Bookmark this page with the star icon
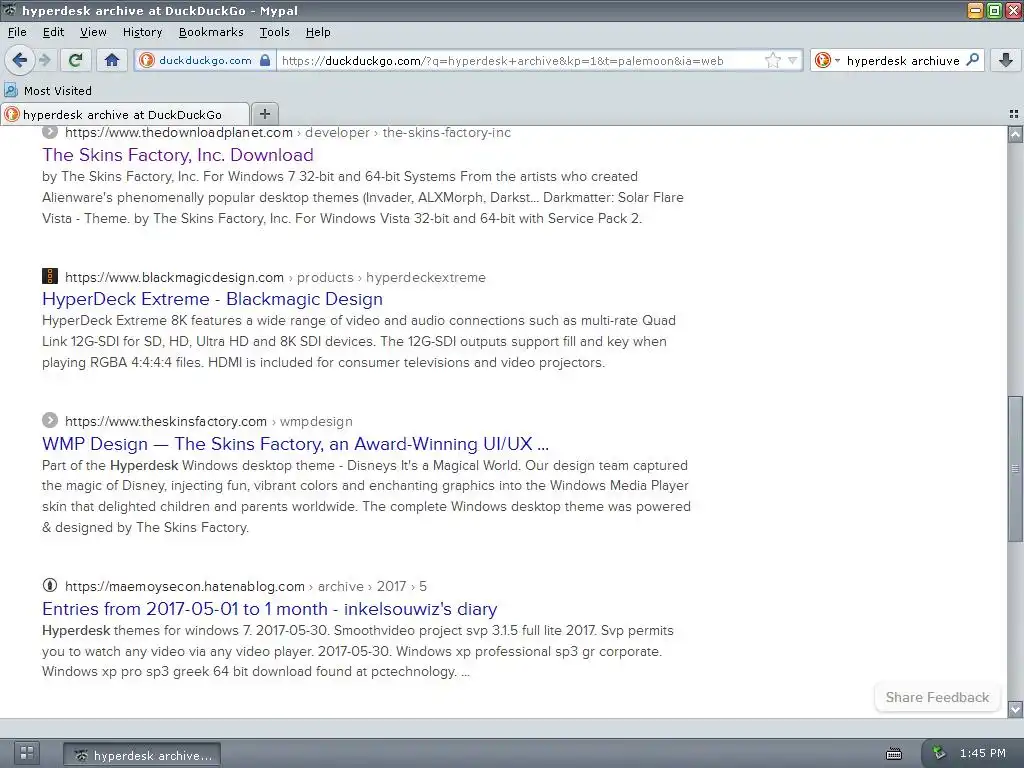Image resolution: width=1024 pixels, height=768 pixels. 773,60
